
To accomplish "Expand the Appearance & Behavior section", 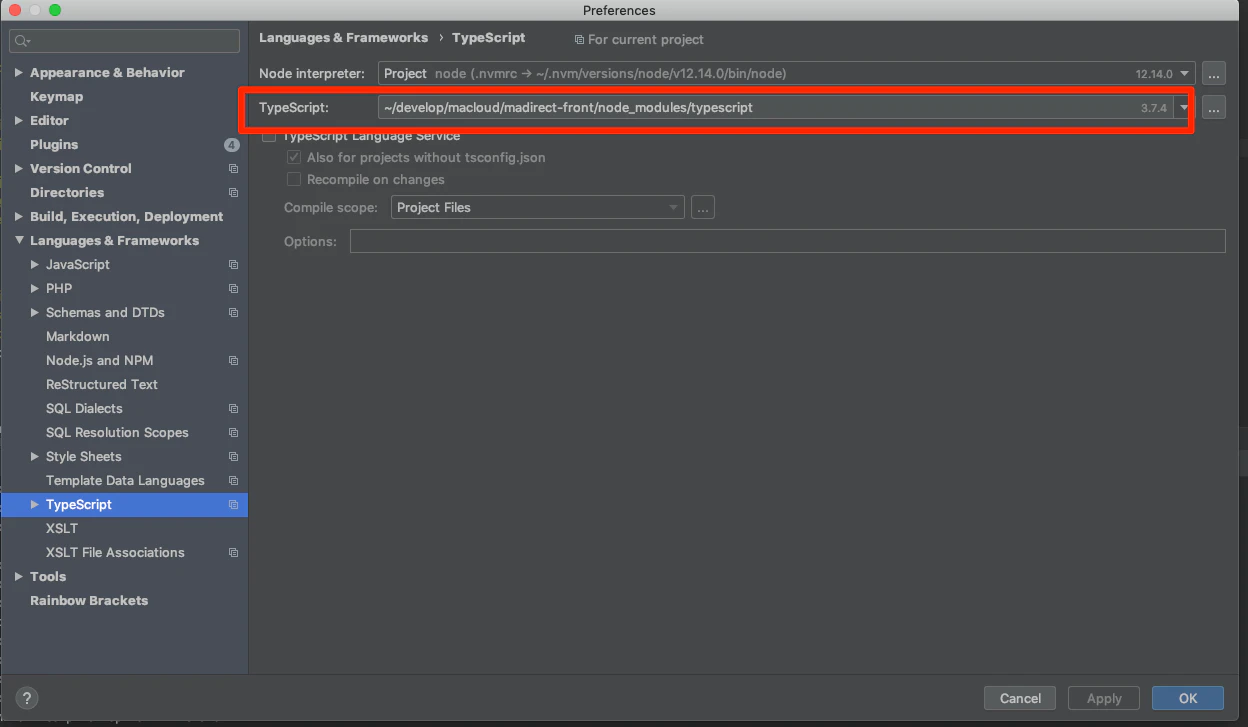I will click(19, 73).
